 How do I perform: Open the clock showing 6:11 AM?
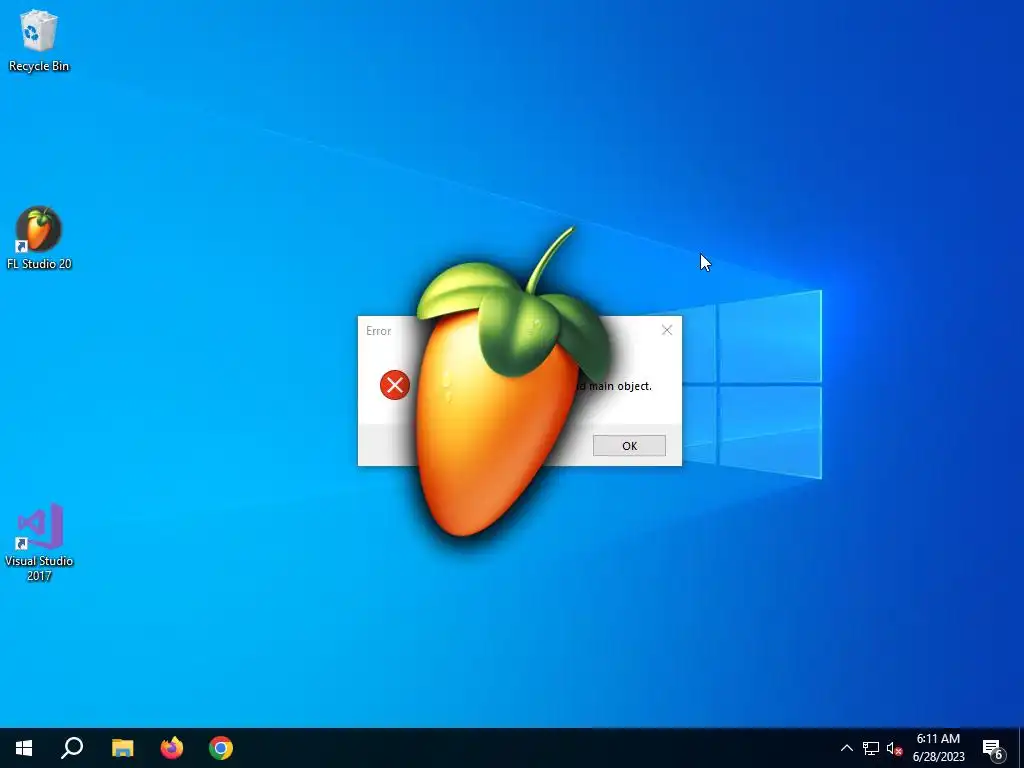[938, 748]
